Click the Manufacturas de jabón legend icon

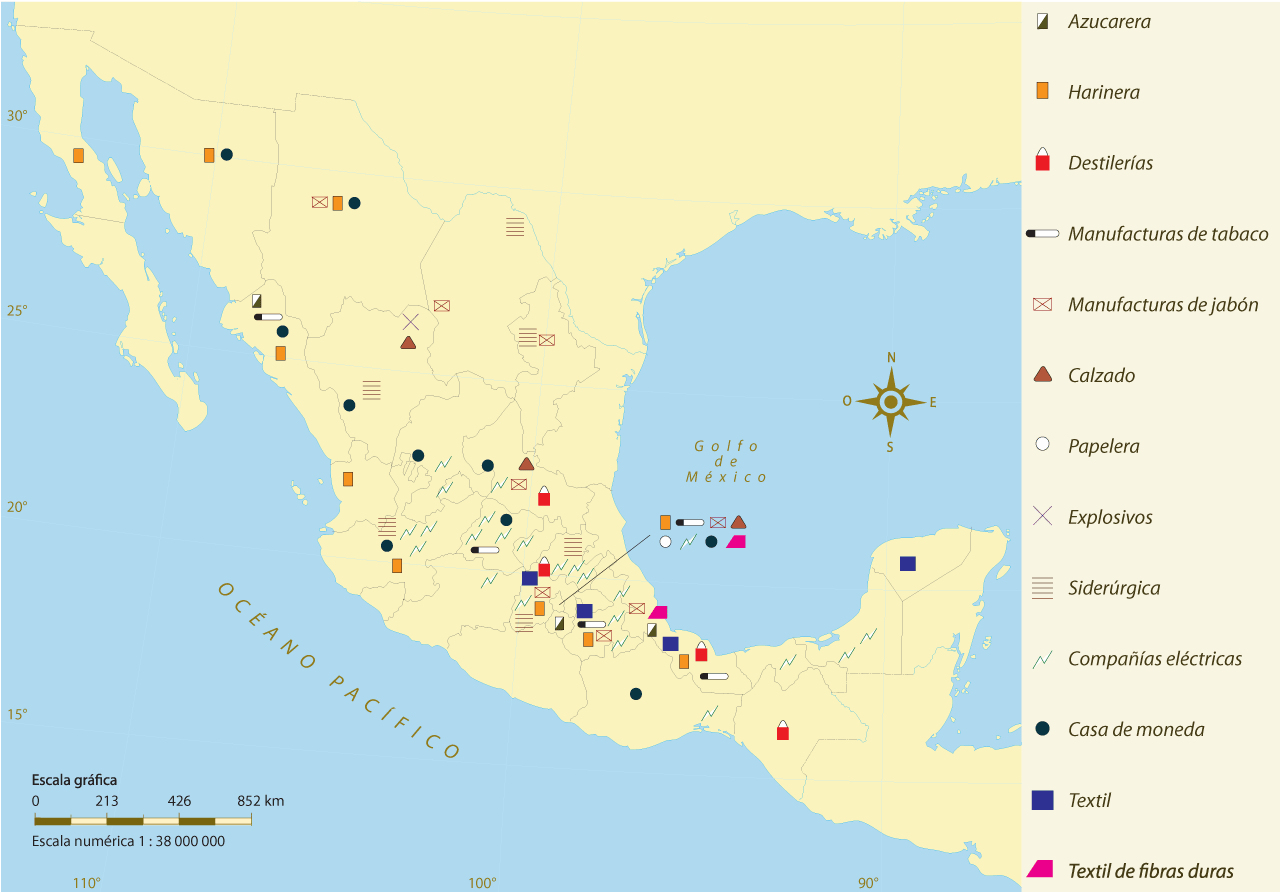pos(1042,305)
